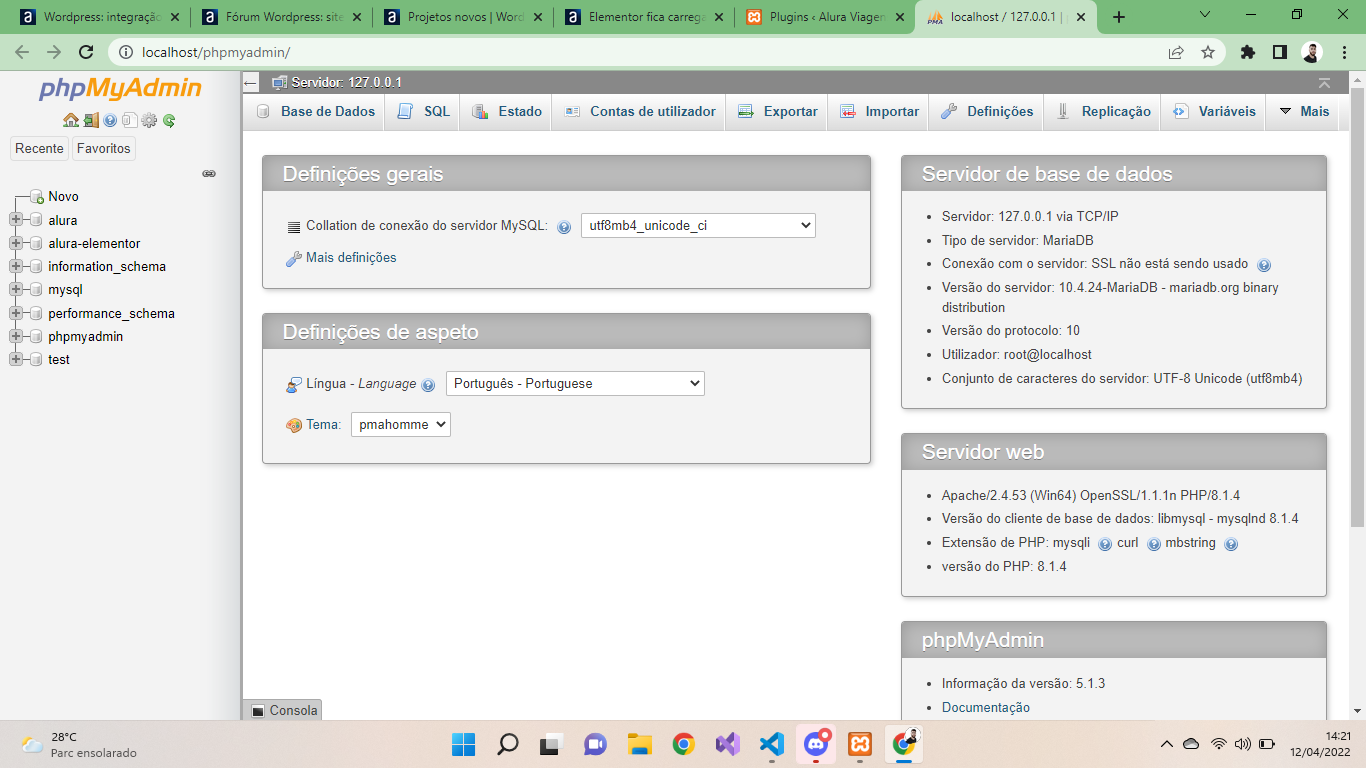1366x768 pixels.
Task: Click Chrome share page icon
Action: coord(1176,52)
